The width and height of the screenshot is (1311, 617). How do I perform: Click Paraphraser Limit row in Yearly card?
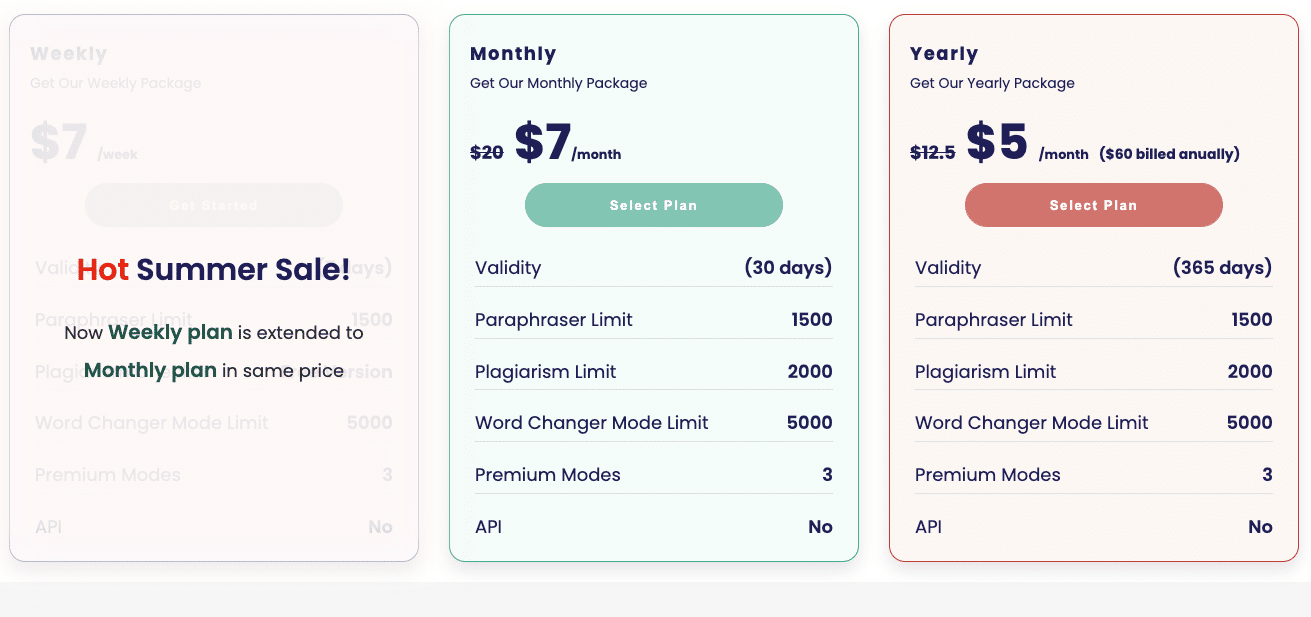tap(1094, 319)
